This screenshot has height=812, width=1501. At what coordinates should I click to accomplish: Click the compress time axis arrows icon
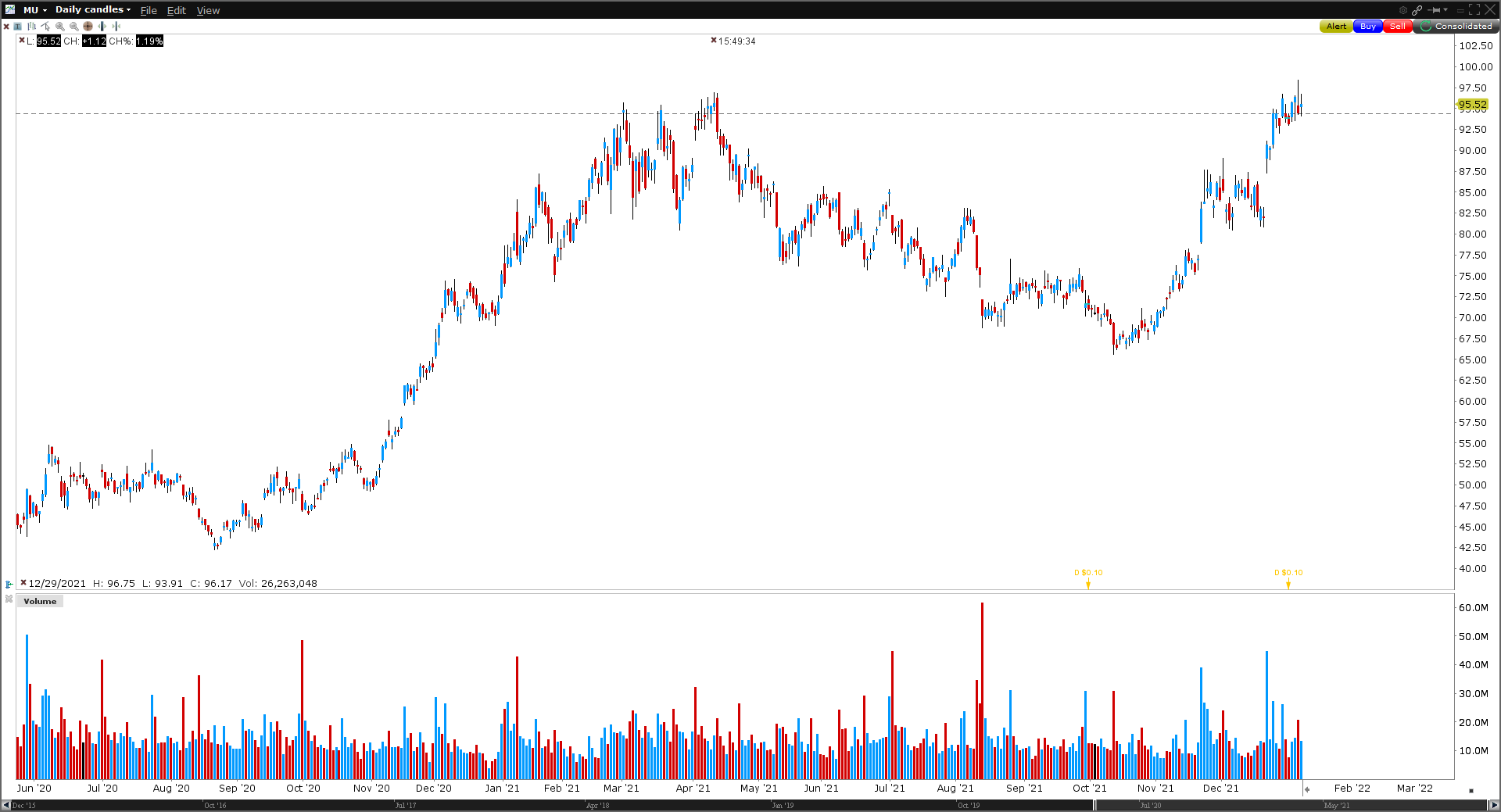(x=116, y=26)
